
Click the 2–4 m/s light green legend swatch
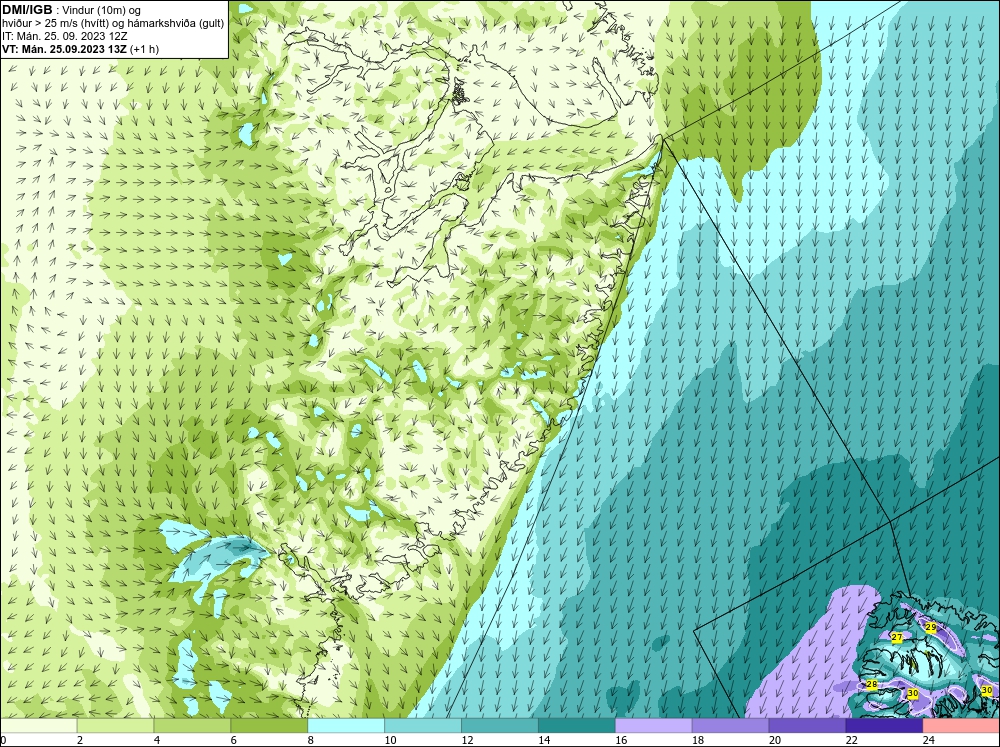click(115, 726)
